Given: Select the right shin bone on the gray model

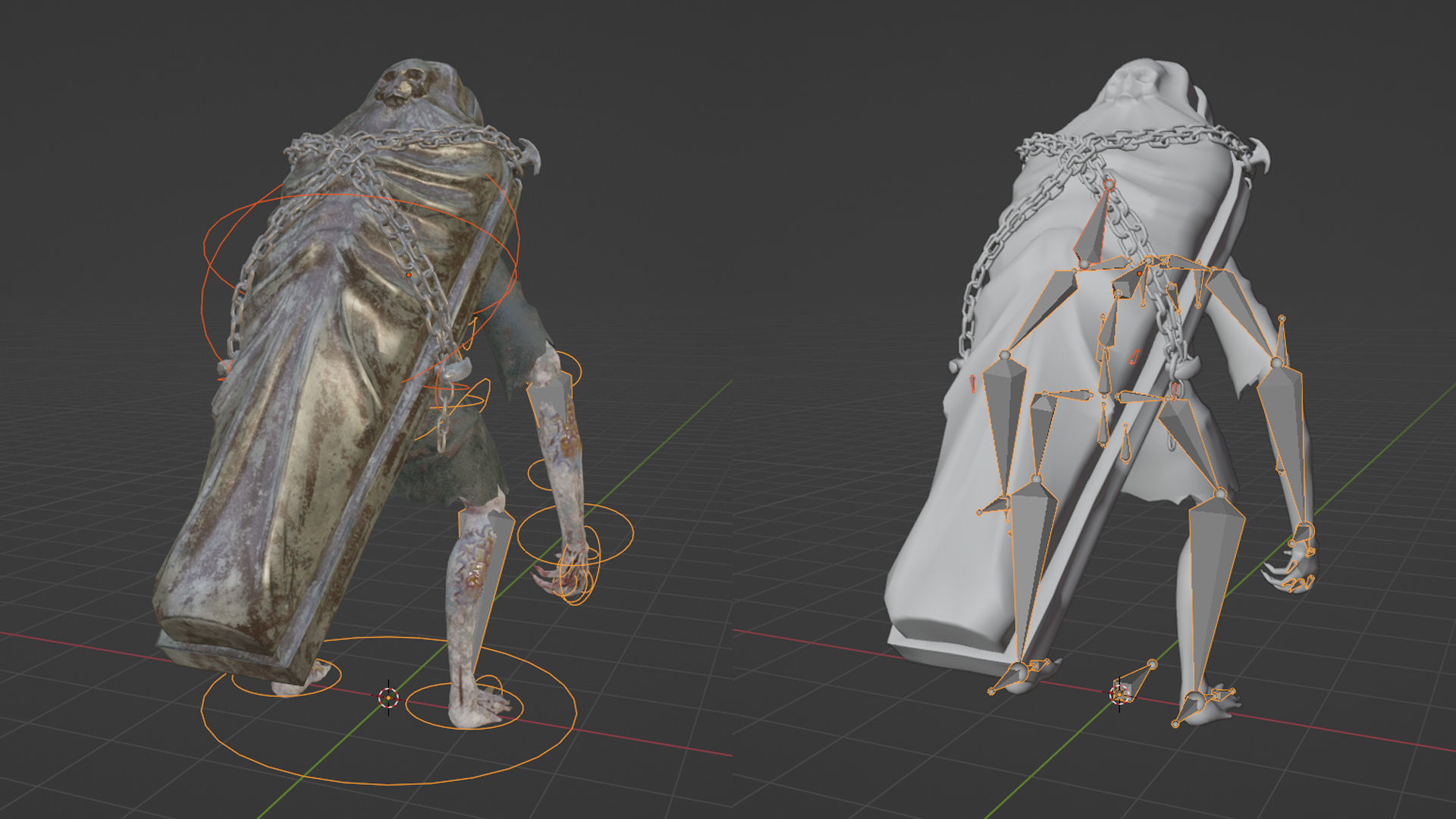Looking at the screenshot, I should tap(1214, 591).
